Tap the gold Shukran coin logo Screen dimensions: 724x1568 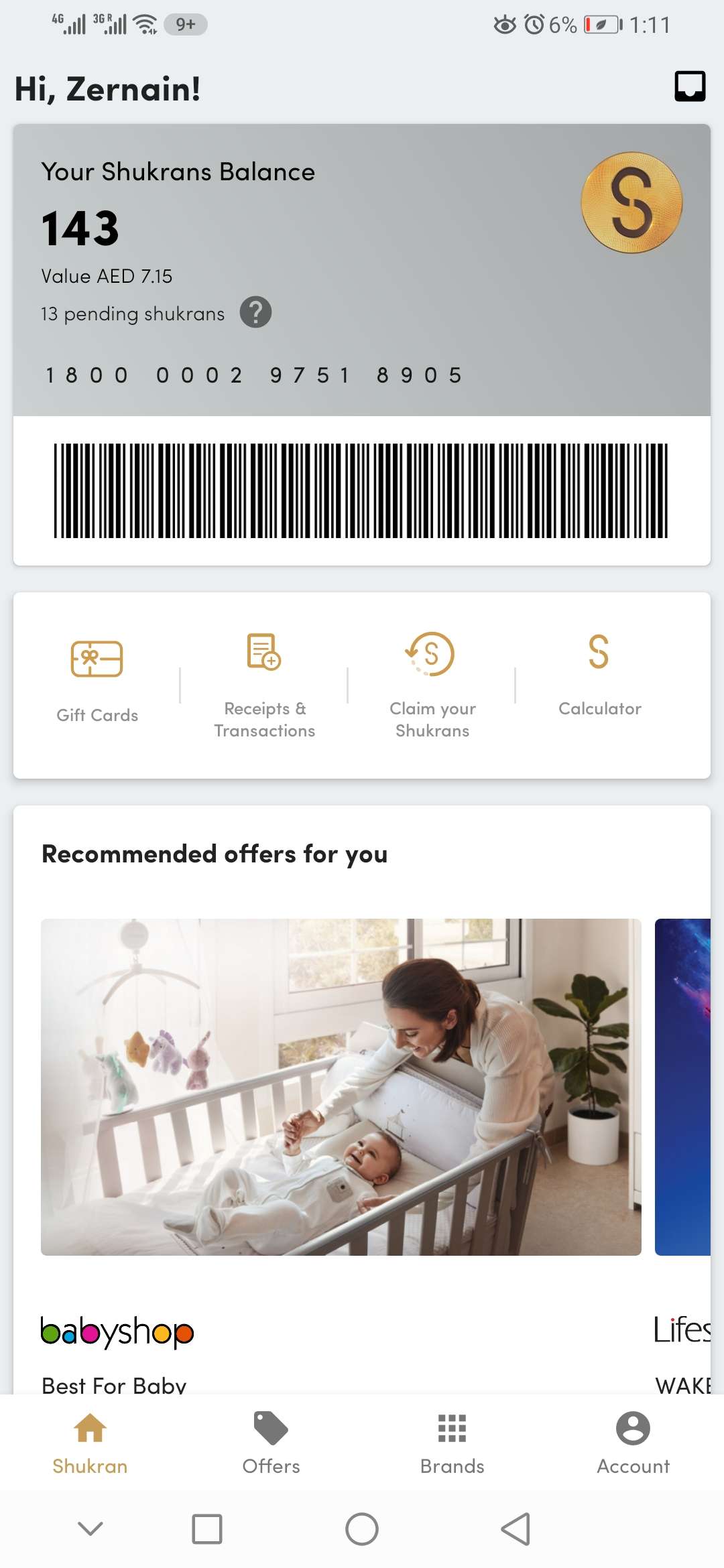(x=631, y=203)
